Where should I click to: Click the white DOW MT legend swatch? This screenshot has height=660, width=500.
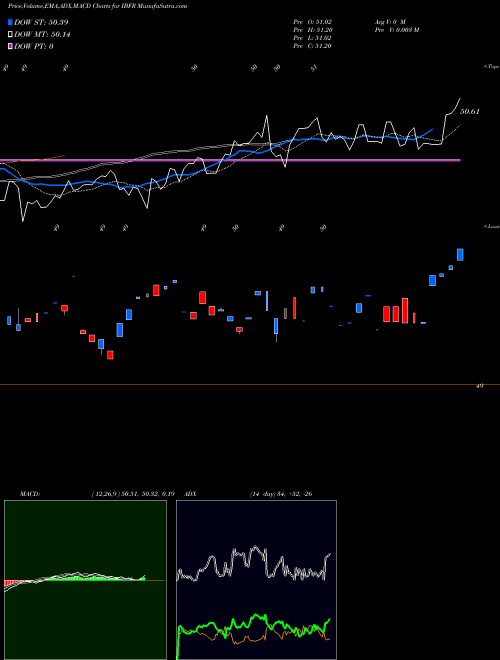(11, 35)
